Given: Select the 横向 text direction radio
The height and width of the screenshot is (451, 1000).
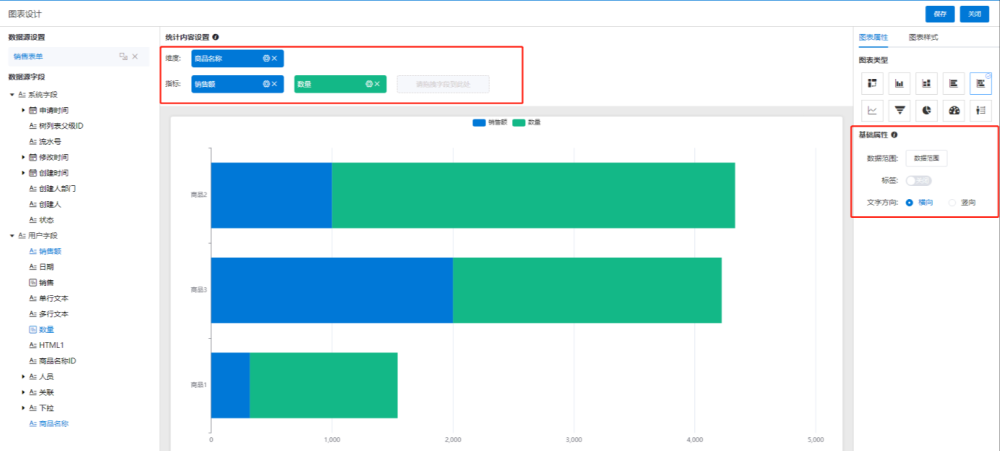Looking at the screenshot, I should click(x=909, y=202).
